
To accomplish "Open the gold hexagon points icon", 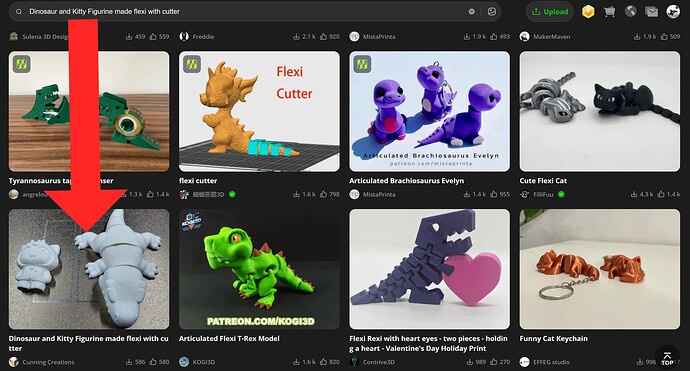I will point(588,12).
